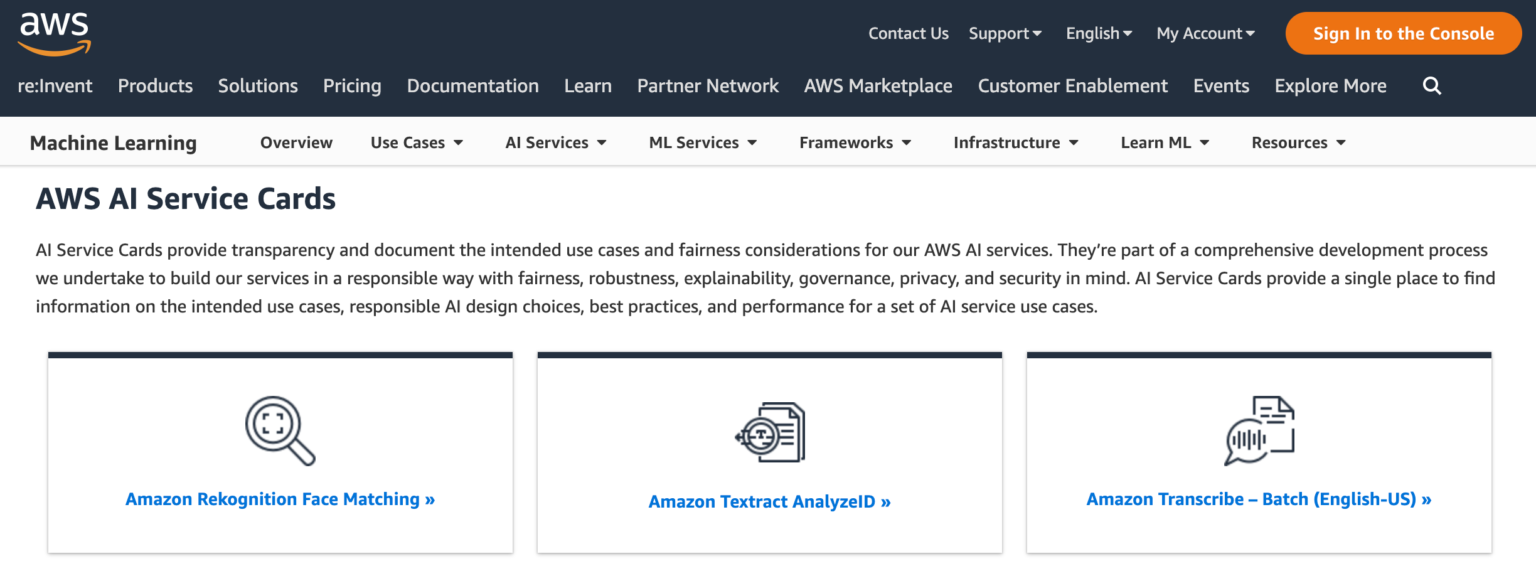
Task: Open Amazon Rekognition Face Matching card
Action: pos(280,498)
